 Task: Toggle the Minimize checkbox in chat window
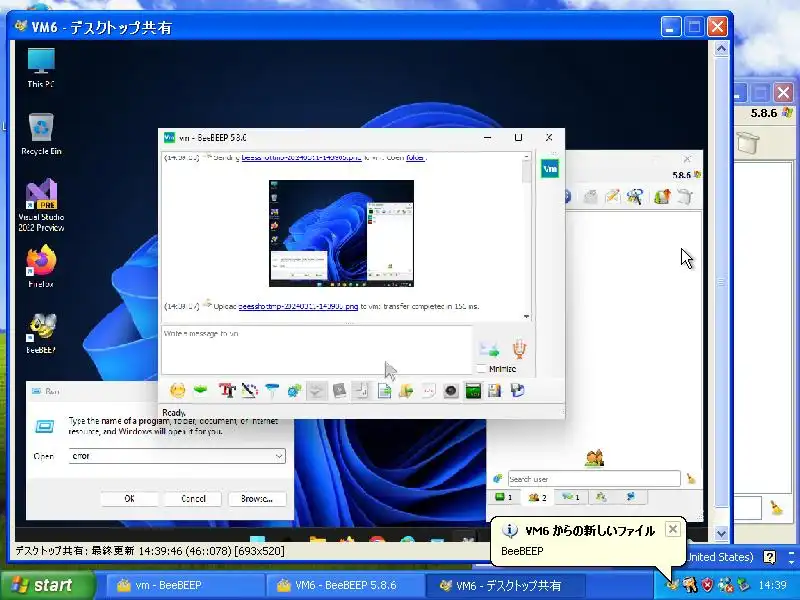coord(481,368)
